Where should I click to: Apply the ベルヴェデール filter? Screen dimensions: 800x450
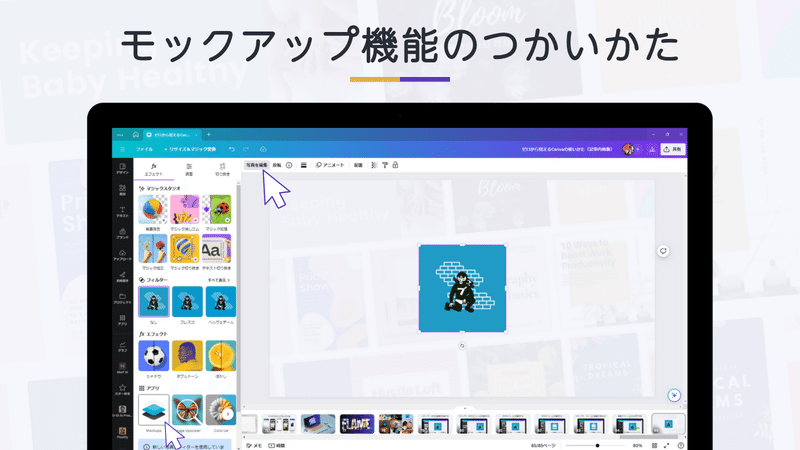click(221, 302)
